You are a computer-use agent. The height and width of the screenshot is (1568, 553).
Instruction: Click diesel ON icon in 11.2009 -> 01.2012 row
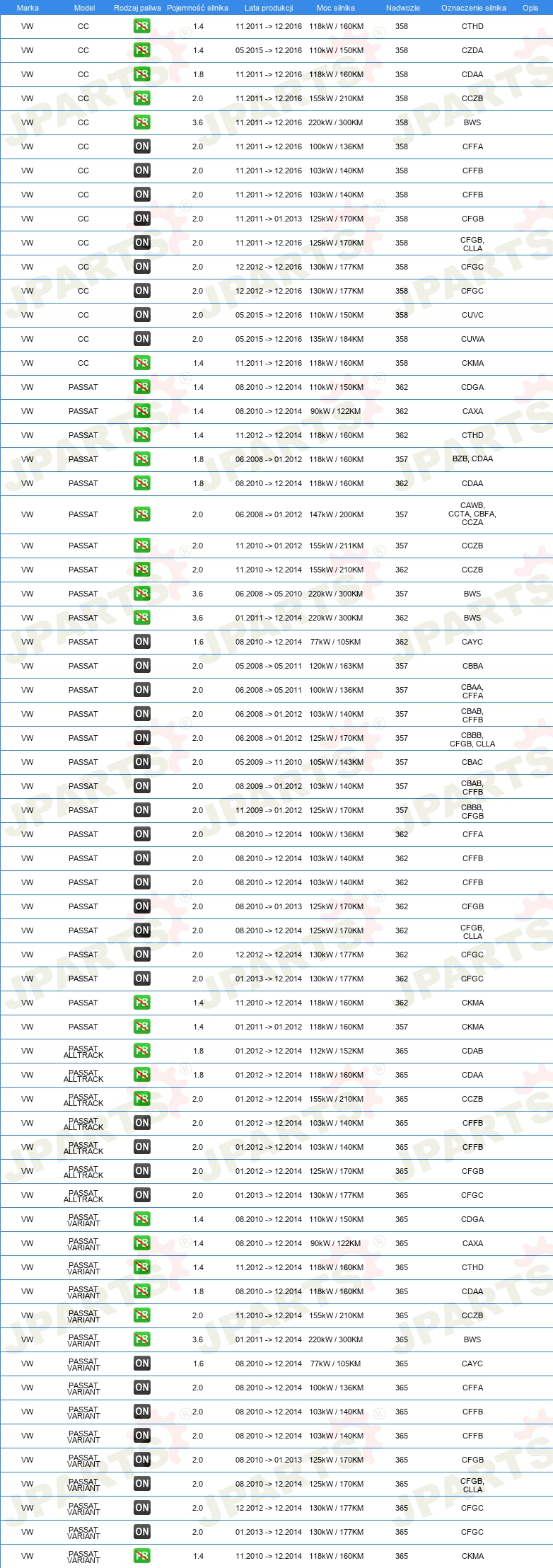pos(142,810)
